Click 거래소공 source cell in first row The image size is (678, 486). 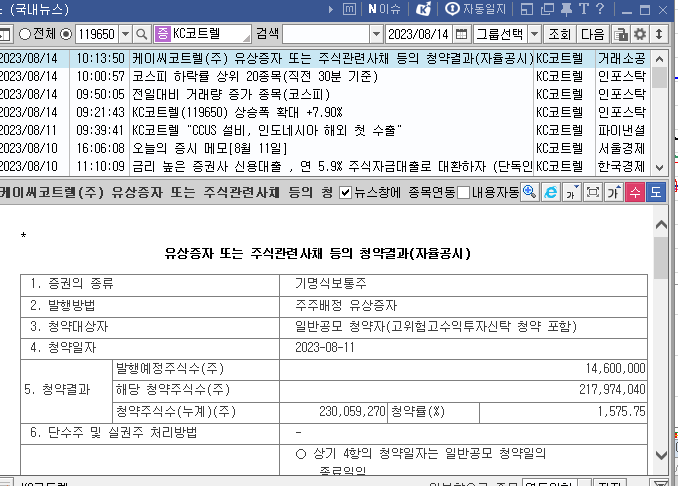click(x=622, y=58)
